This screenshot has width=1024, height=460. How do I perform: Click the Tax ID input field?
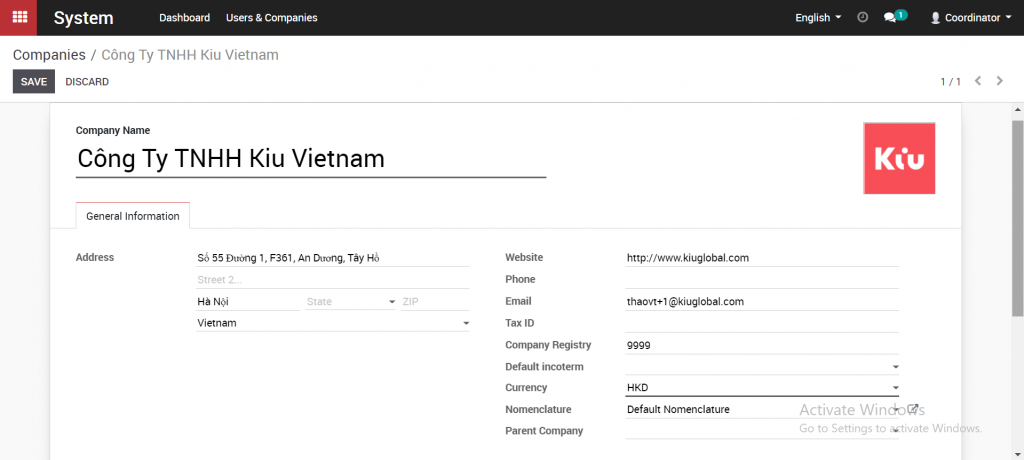pyautogui.click(x=762, y=323)
